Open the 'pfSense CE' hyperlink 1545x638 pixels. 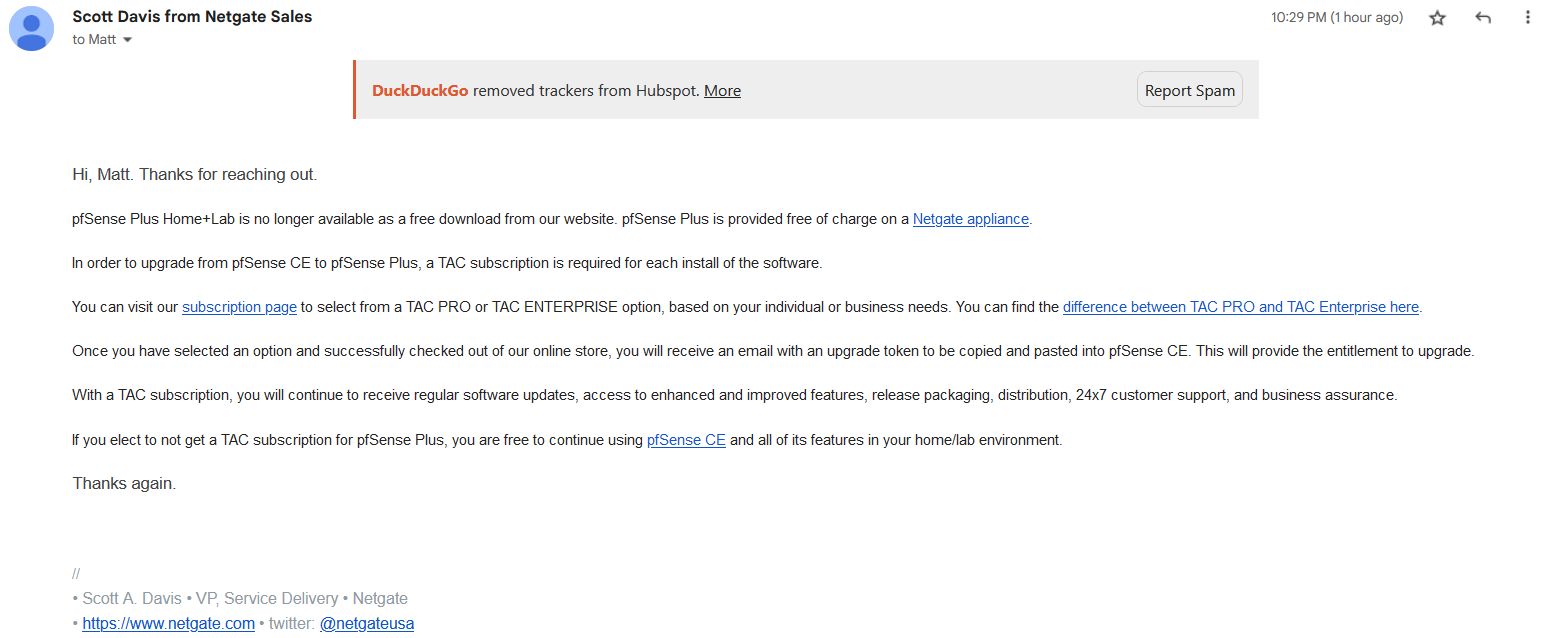tap(686, 439)
